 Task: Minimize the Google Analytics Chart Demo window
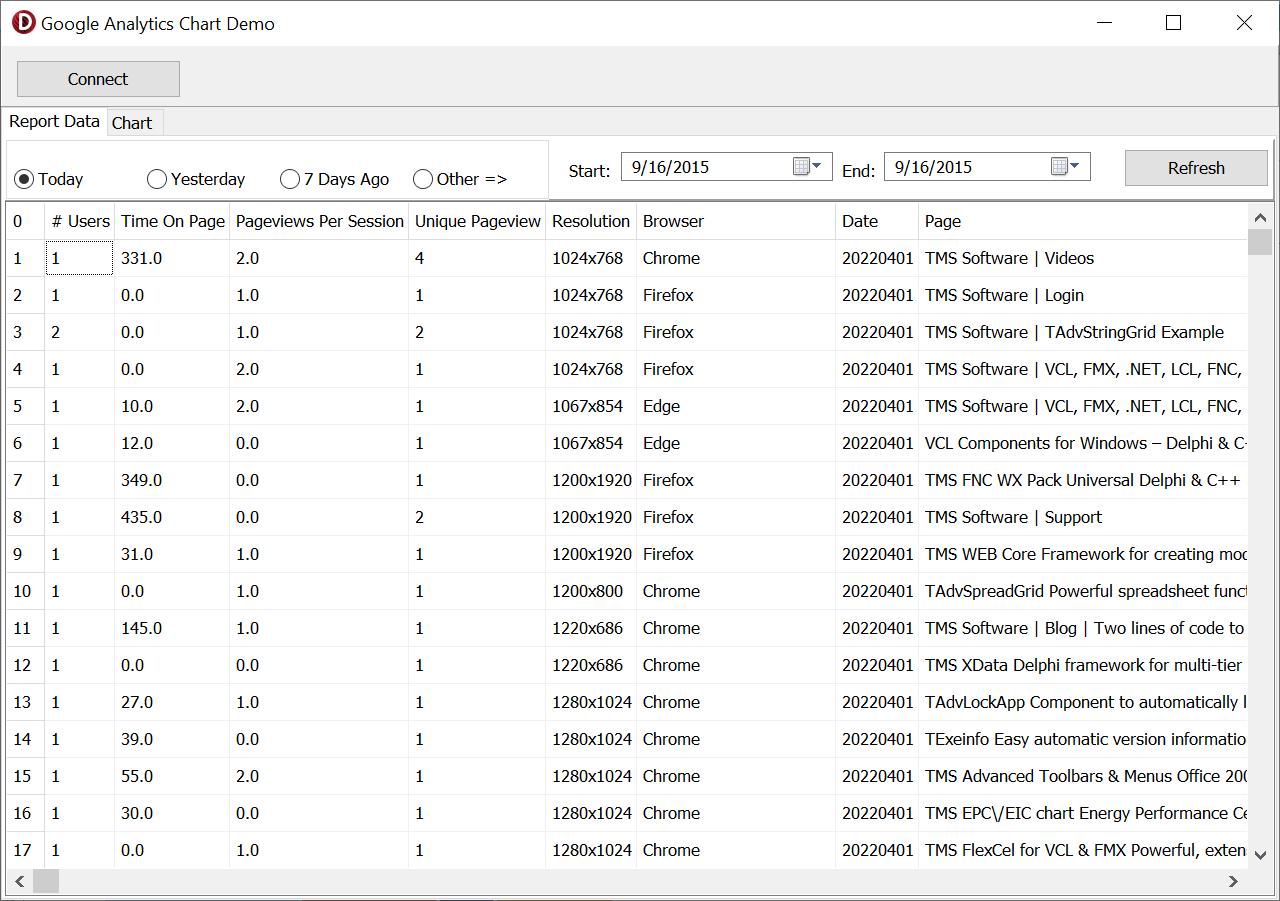point(1104,23)
